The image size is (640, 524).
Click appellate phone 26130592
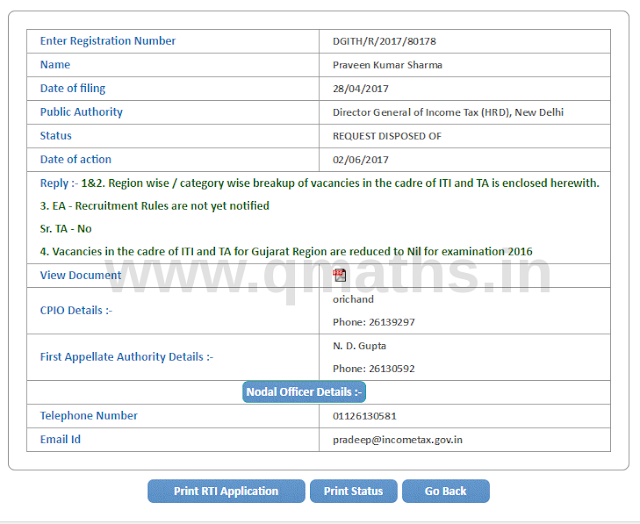pos(373,369)
